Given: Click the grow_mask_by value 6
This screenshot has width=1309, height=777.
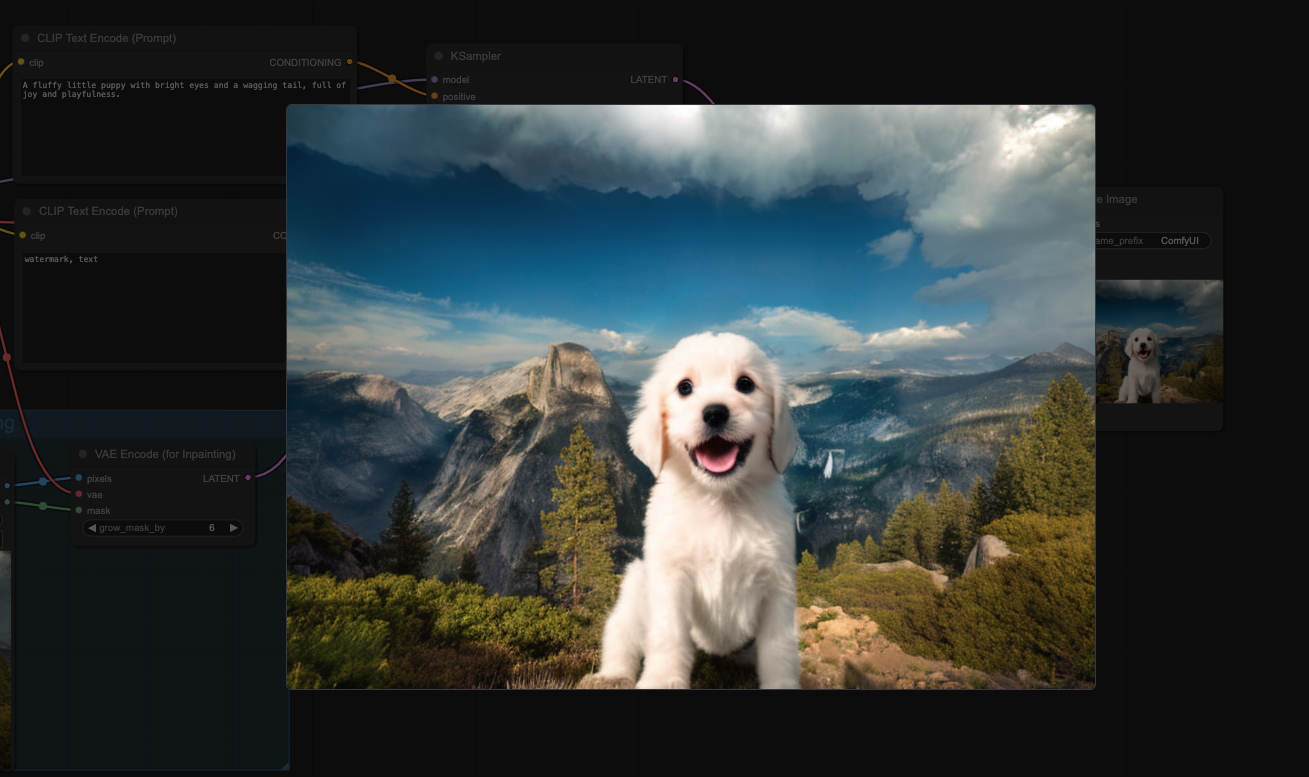Looking at the screenshot, I should [212, 527].
